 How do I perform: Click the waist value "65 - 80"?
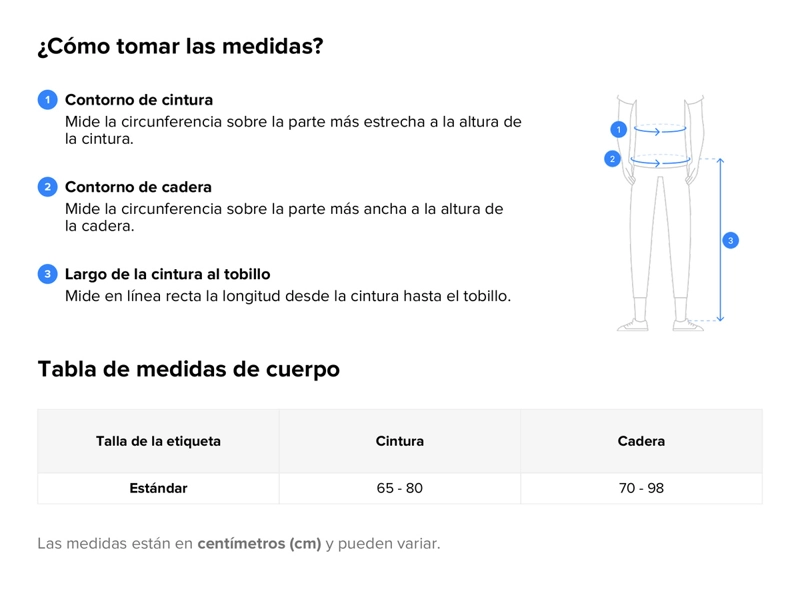(399, 488)
